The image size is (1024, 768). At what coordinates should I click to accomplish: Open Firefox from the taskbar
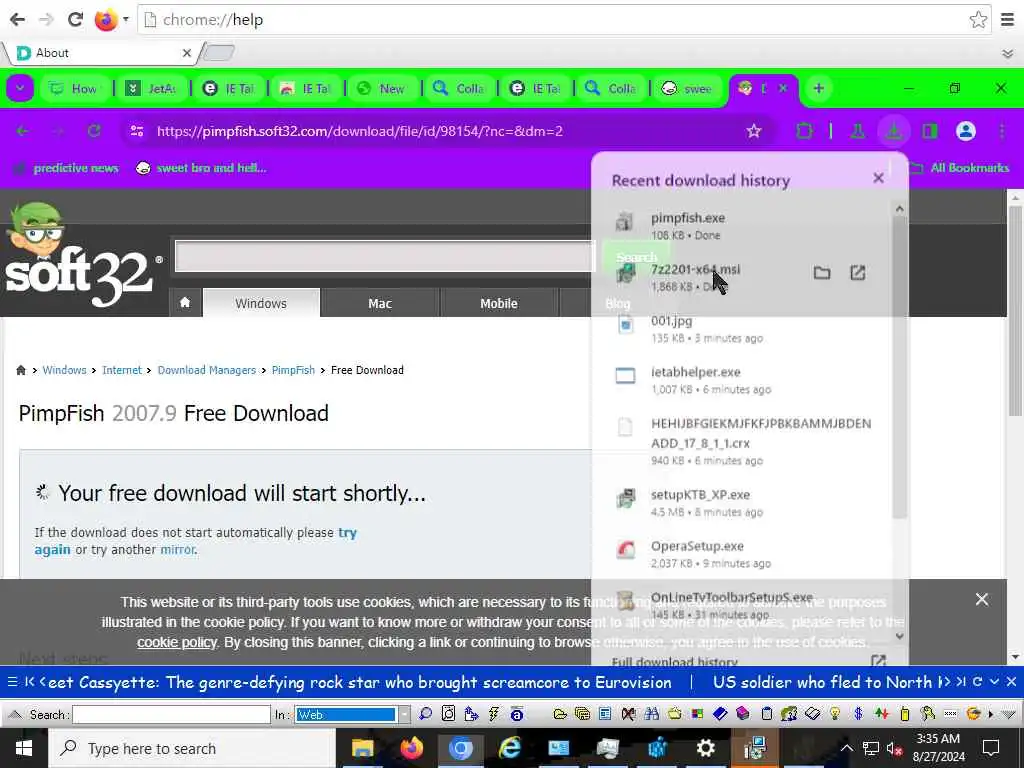(x=411, y=748)
